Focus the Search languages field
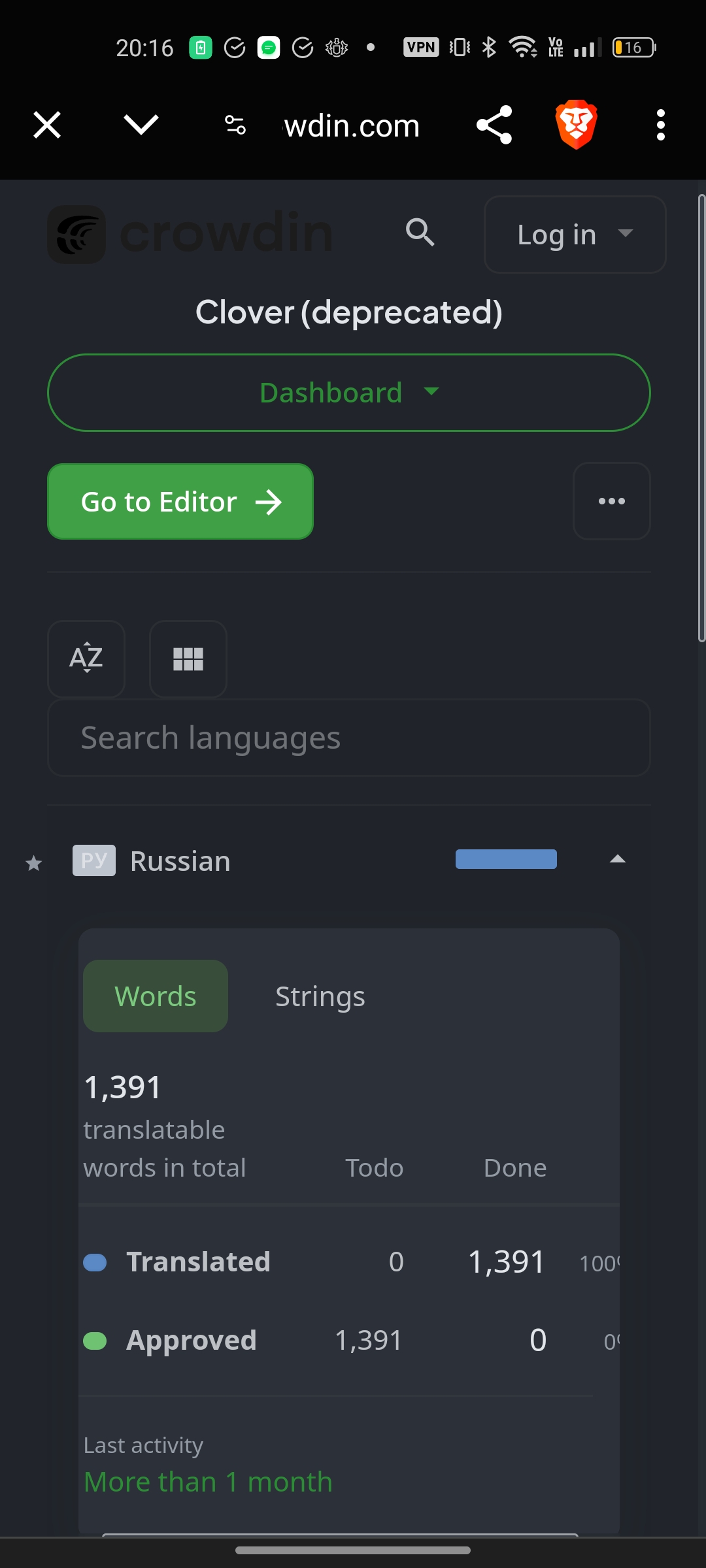706x1568 pixels. click(x=349, y=738)
